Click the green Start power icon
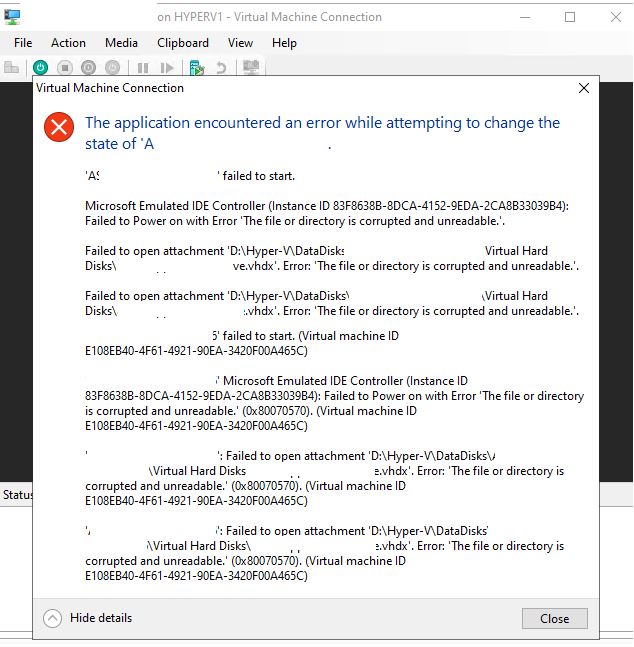This screenshot has height=647, width=634. click(x=40, y=67)
